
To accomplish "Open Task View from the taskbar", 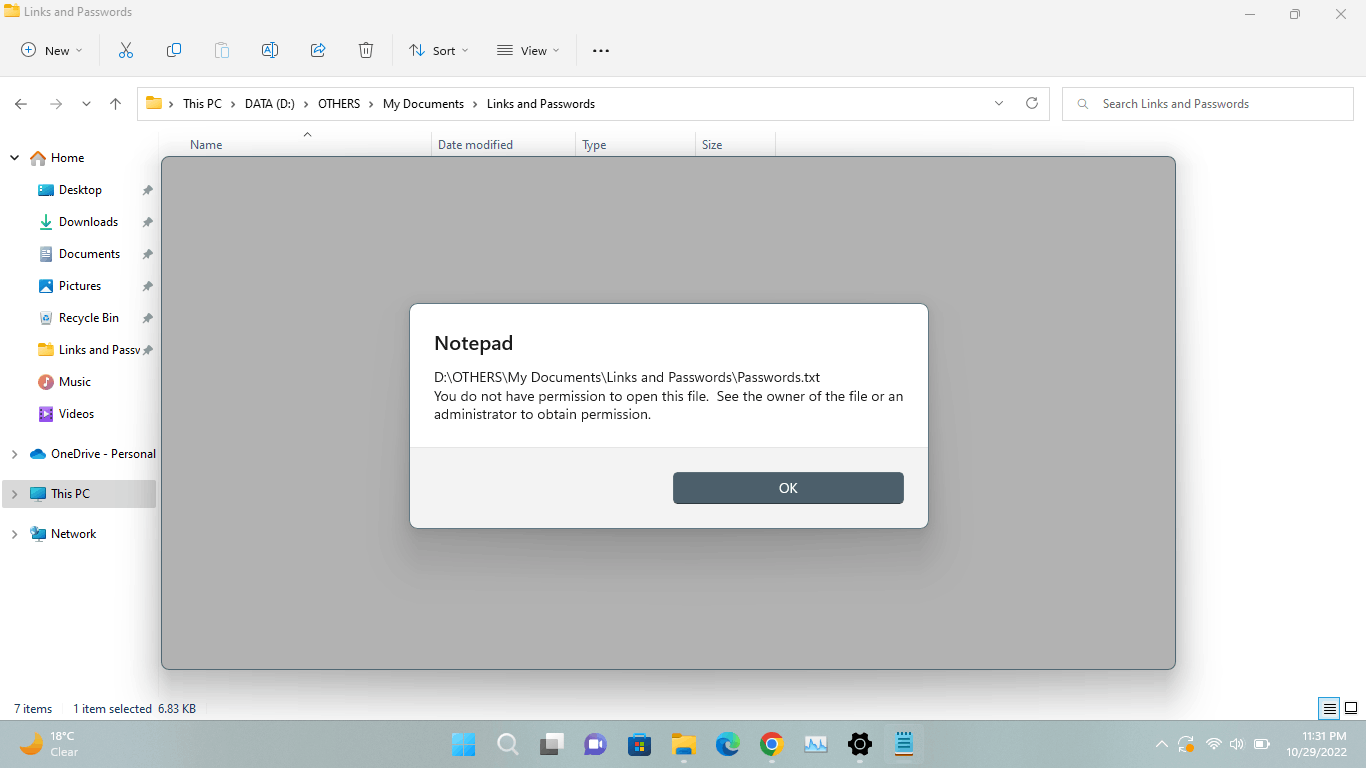I will click(x=552, y=744).
